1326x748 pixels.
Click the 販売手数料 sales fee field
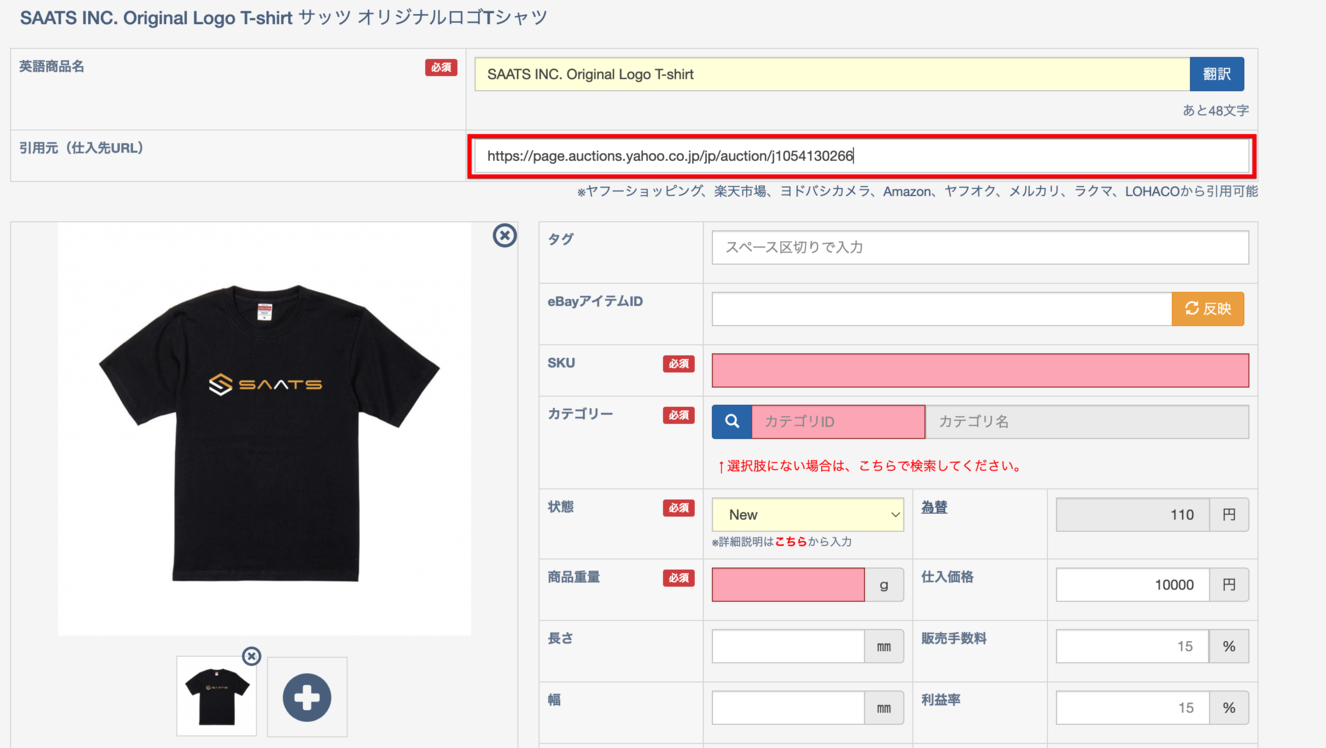point(1132,647)
